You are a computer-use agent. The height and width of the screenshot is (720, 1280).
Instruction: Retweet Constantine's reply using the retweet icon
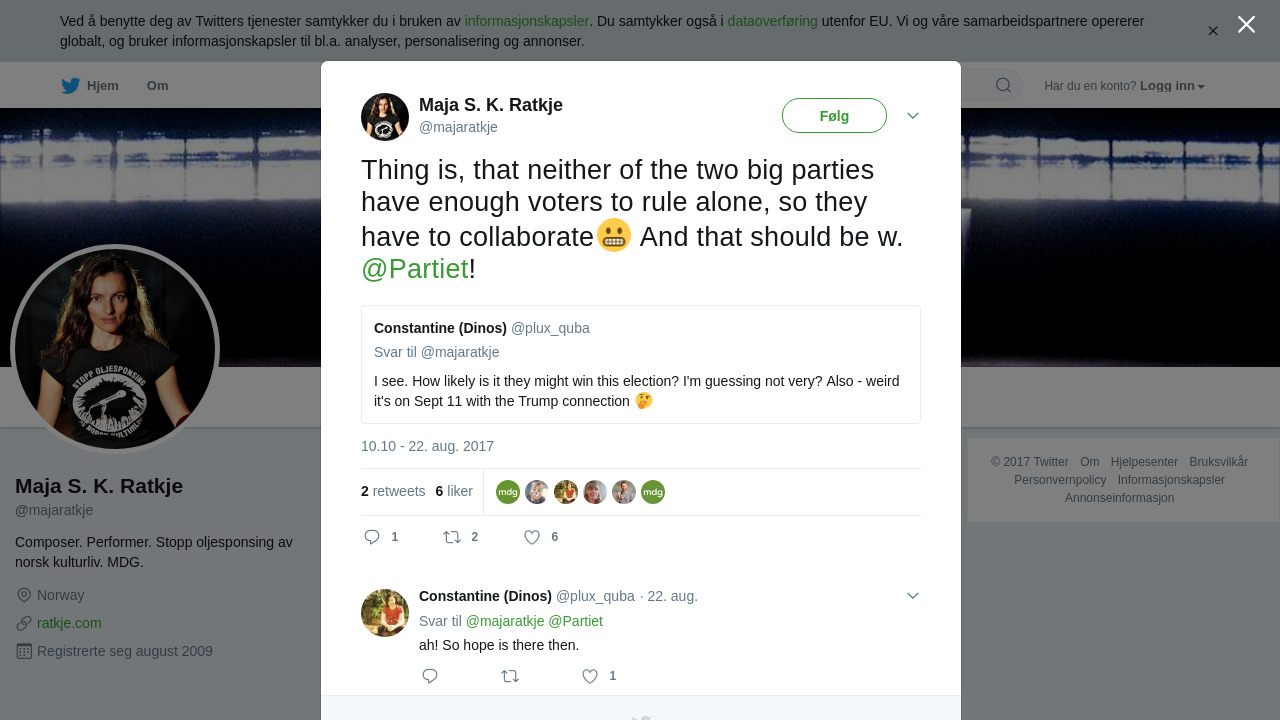(x=510, y=676)
